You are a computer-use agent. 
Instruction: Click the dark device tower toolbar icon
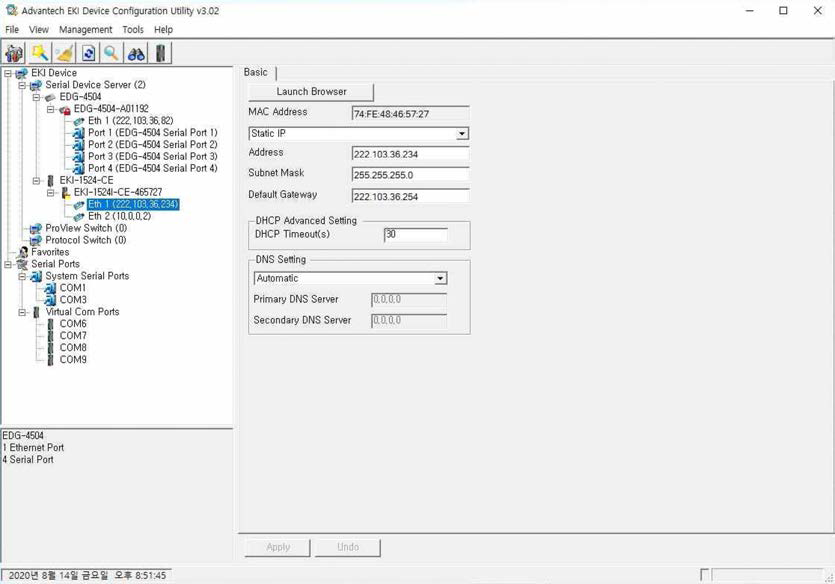[160, 53]
